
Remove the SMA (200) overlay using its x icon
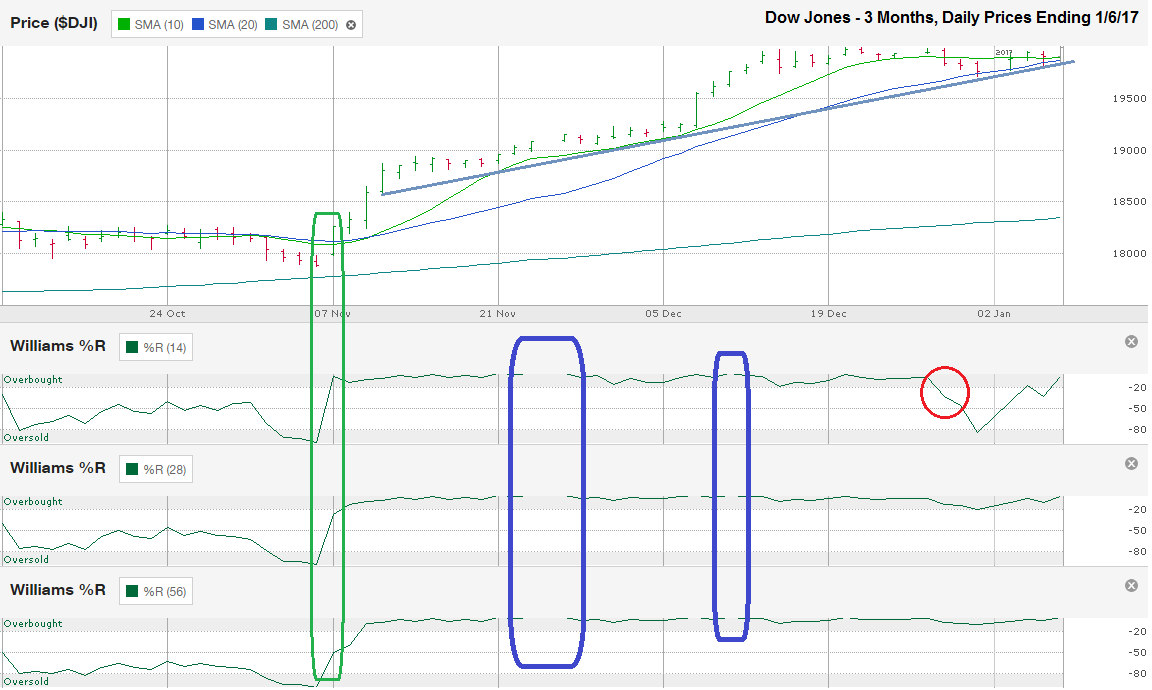350,25
